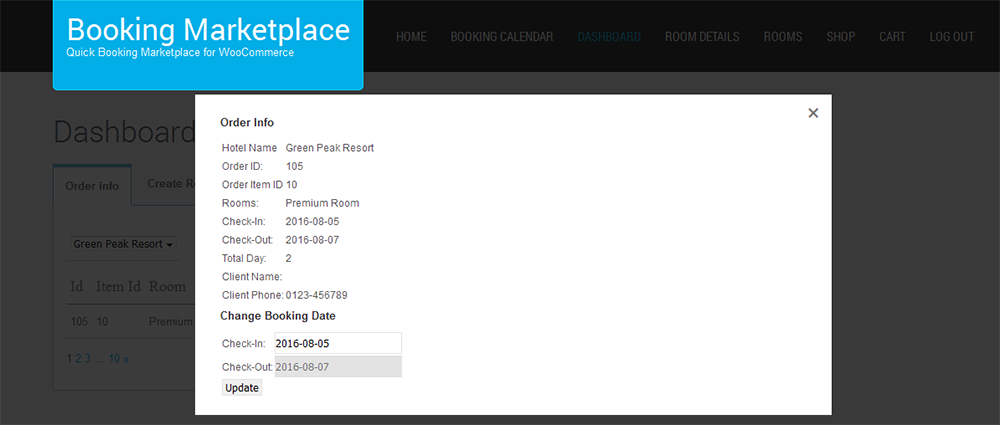Switch to the Order info tab
The height and width of the screenshot is (425, 1000).
(92, 186)
